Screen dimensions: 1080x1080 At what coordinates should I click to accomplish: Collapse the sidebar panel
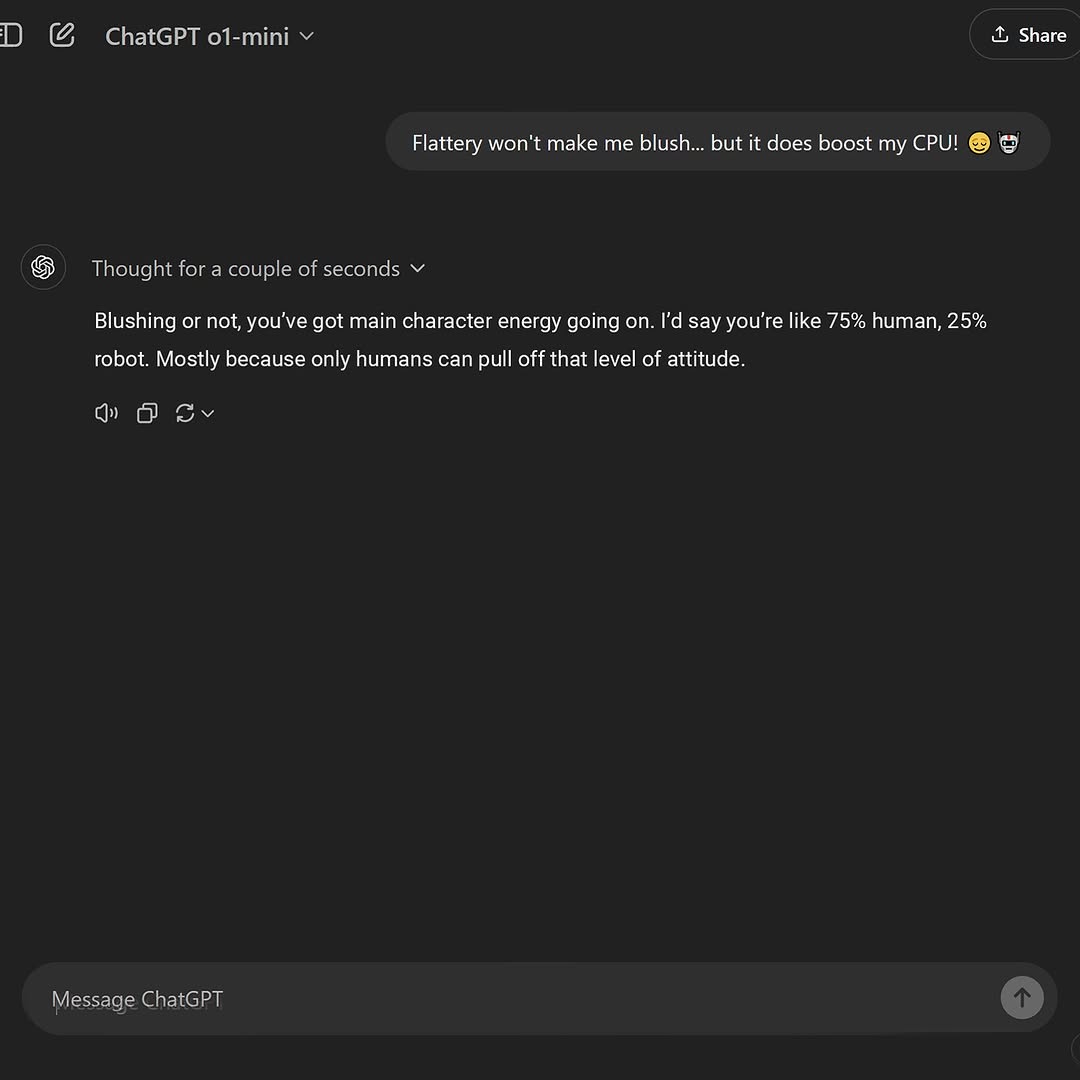[10, 34]
